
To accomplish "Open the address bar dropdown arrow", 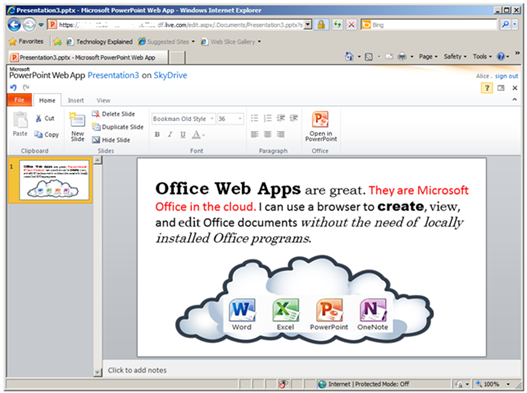I will tap(308, 25).
